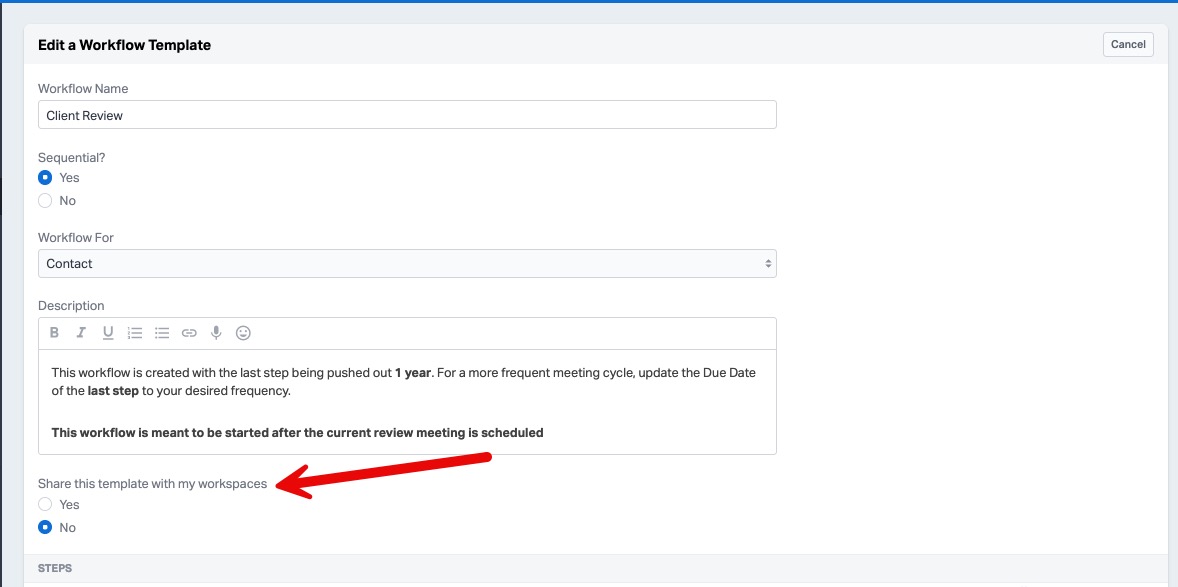This screenshot has width=1178, height=587.
Task: Select No under Sequential
Action: click(x=45, y=201)
